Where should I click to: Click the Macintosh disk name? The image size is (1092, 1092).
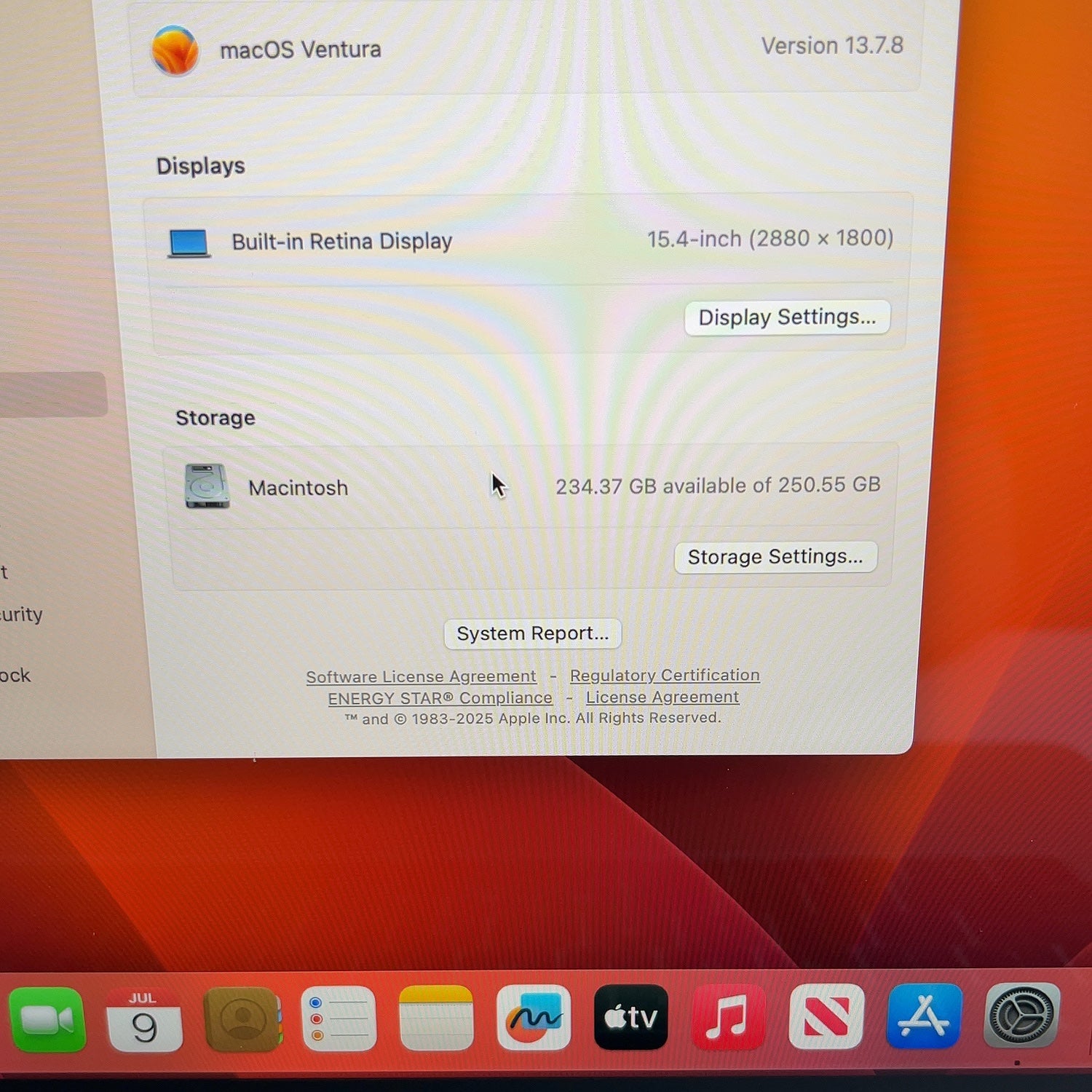[x=298, y=488]
